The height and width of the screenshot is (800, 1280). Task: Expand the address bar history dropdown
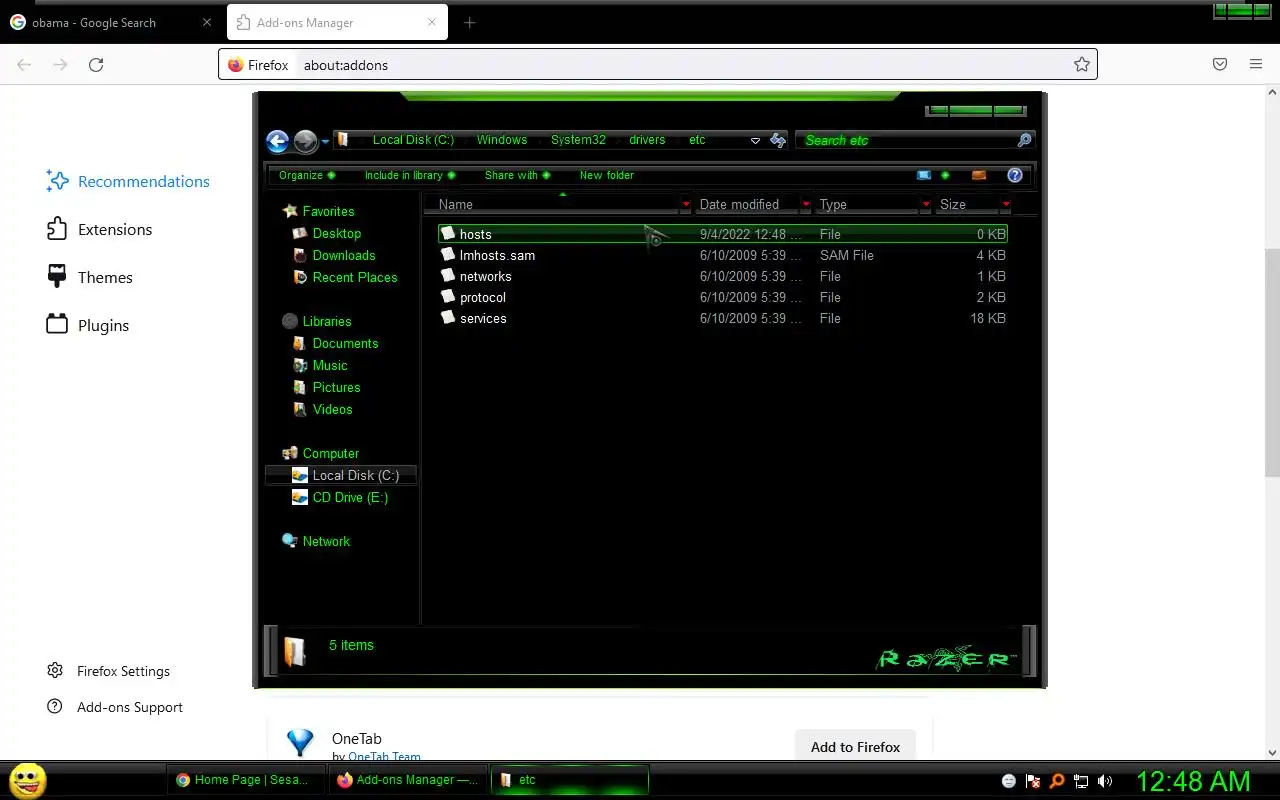(x=755, y=141)
